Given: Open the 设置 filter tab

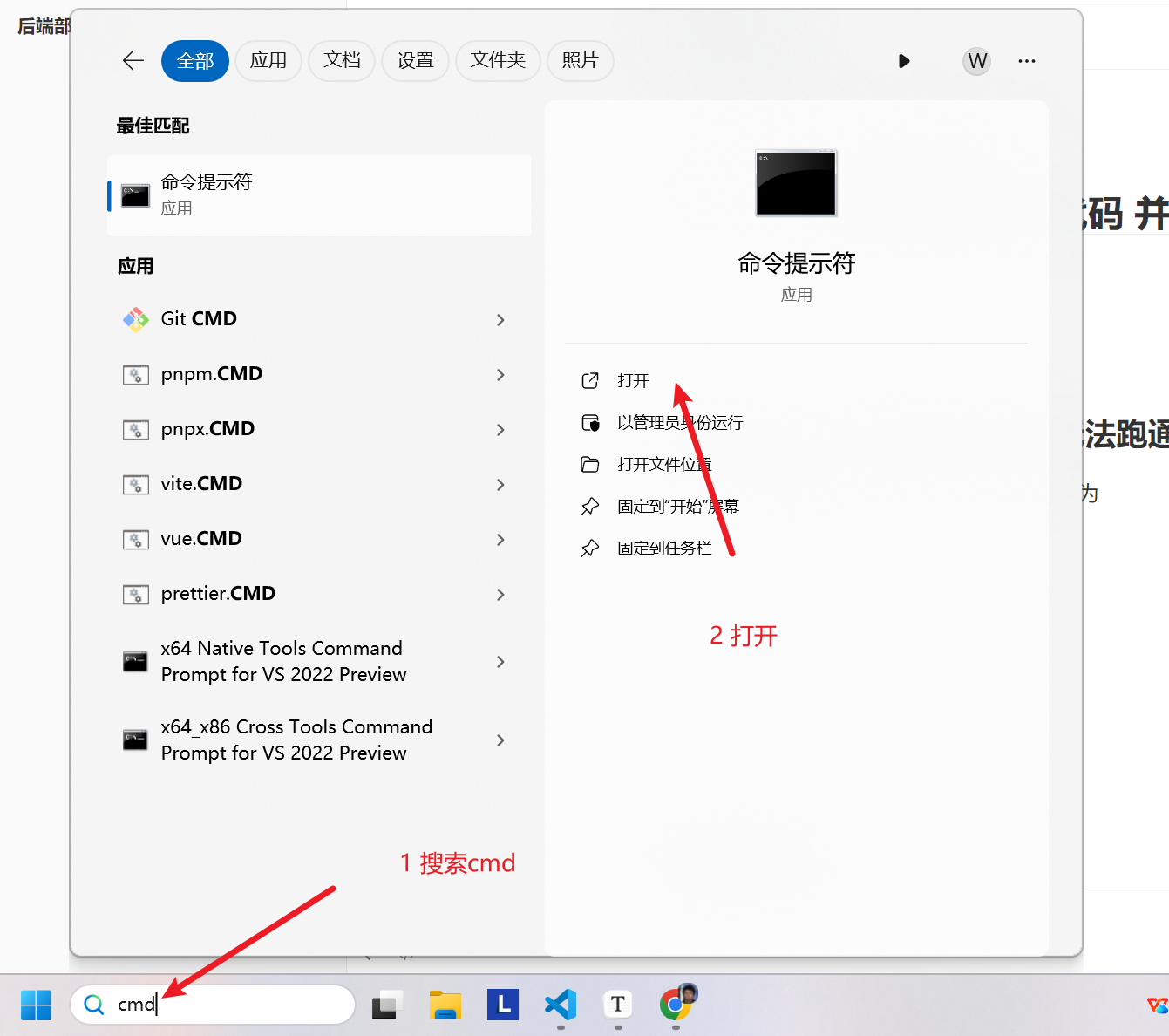Looking at the screenshot, I should 415,61.
